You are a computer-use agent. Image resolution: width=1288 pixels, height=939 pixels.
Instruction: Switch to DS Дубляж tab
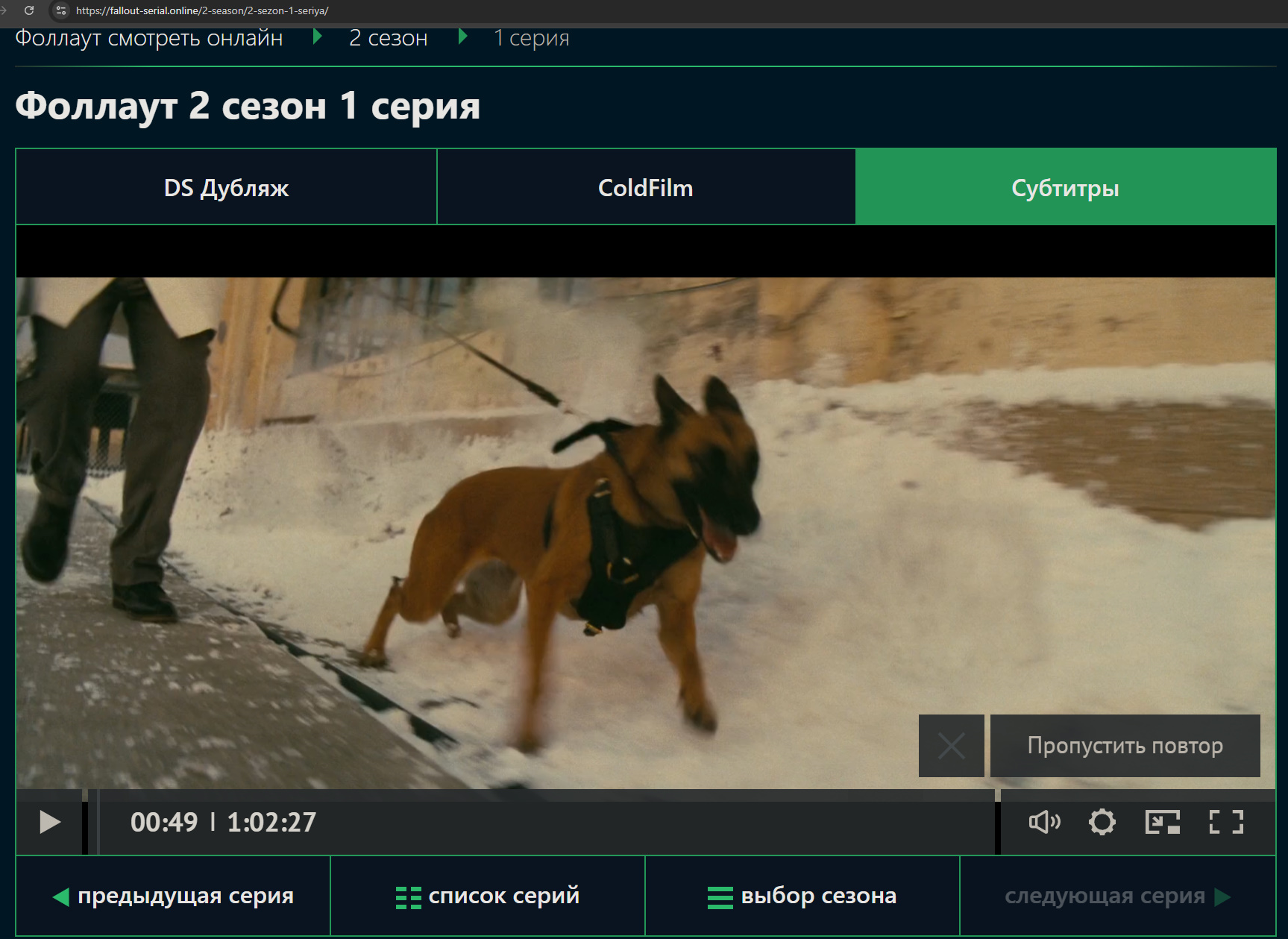(x=226, y=187)
